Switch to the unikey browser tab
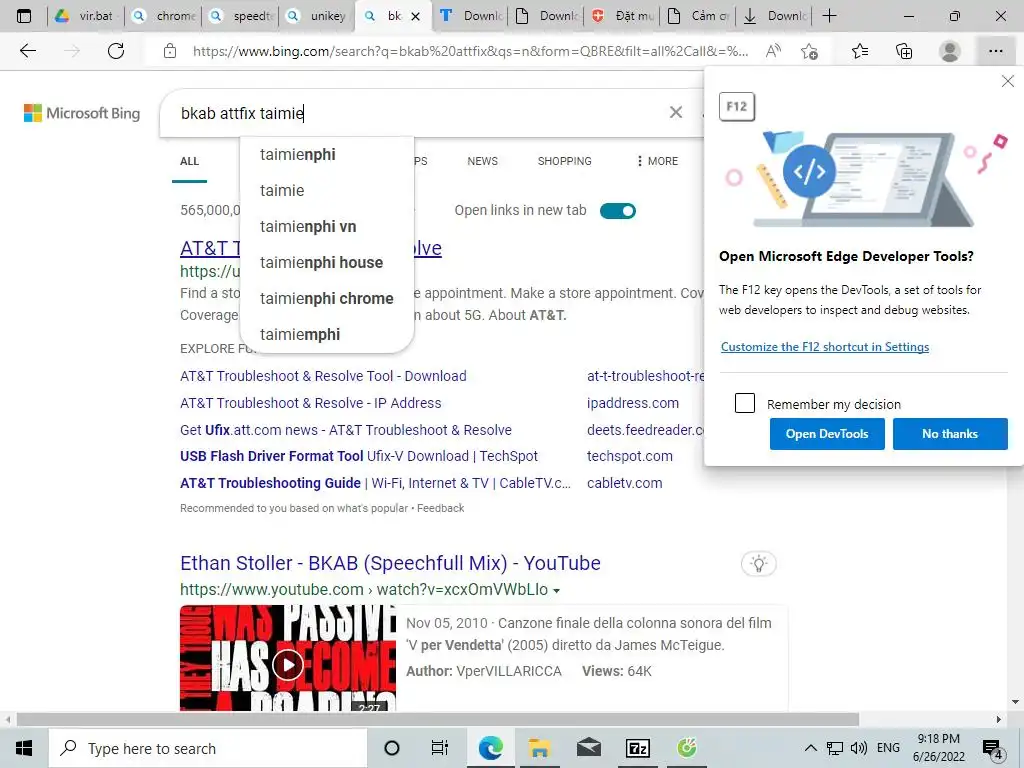 (x=318, y=16)
